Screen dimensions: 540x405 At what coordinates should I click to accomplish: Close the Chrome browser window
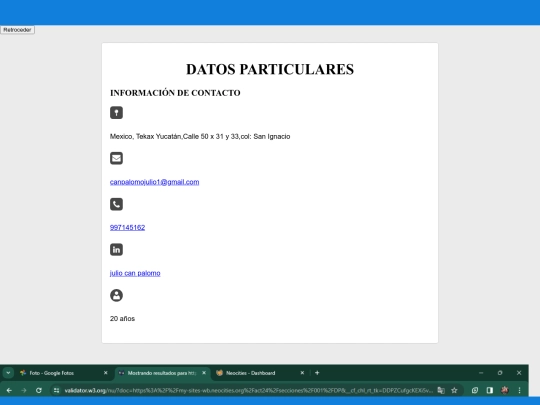coord(519,373)
